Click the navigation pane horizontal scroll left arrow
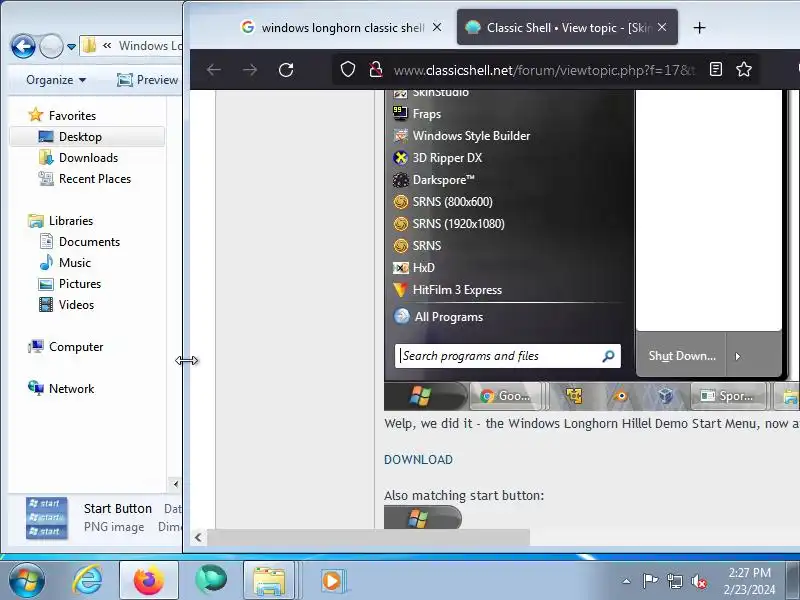 point(176,484)
